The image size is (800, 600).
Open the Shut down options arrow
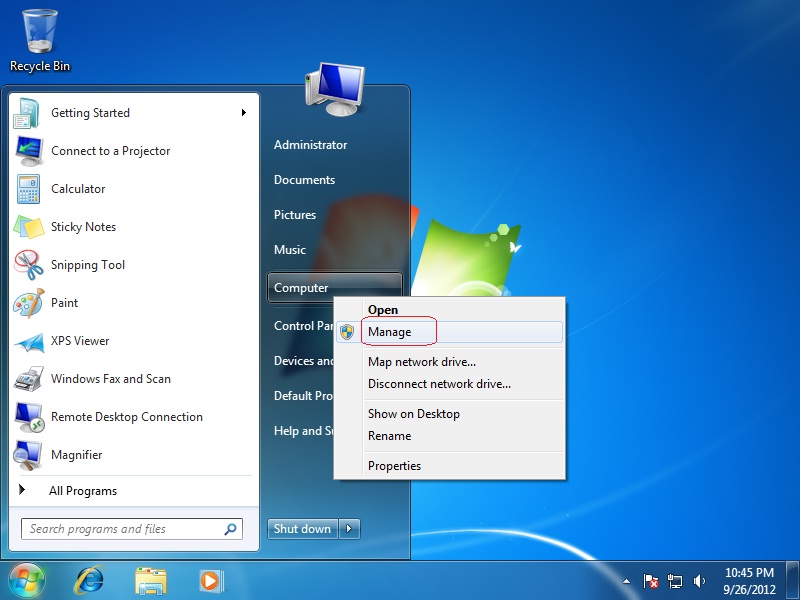pos(349,529)
